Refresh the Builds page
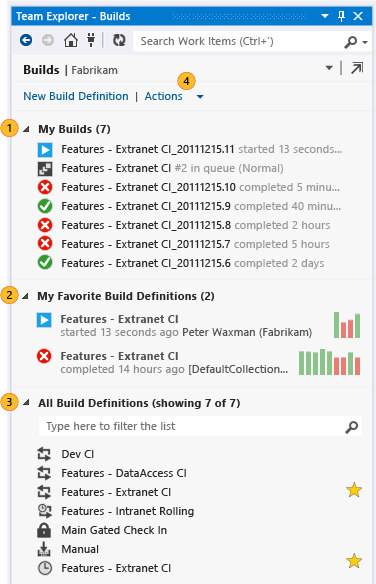Viewport: 376px width, 584px height. [119, 40]
